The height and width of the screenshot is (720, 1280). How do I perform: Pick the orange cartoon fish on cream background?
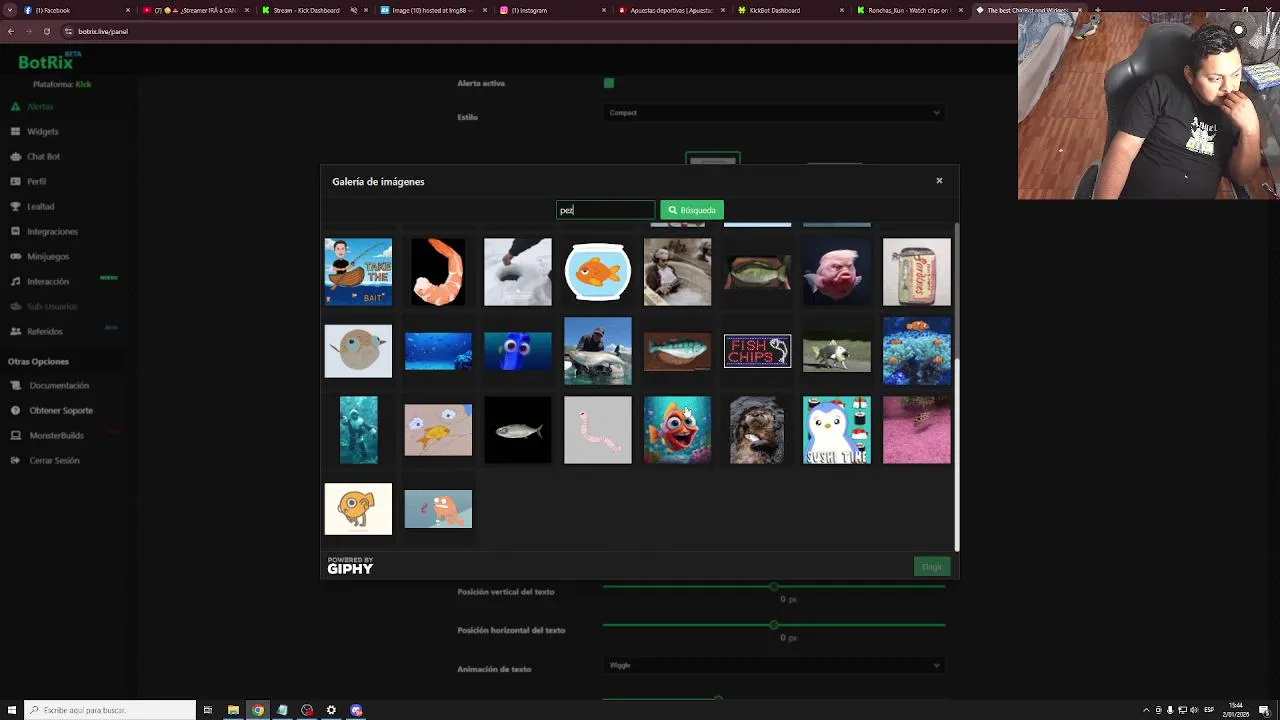click(358, 509)
